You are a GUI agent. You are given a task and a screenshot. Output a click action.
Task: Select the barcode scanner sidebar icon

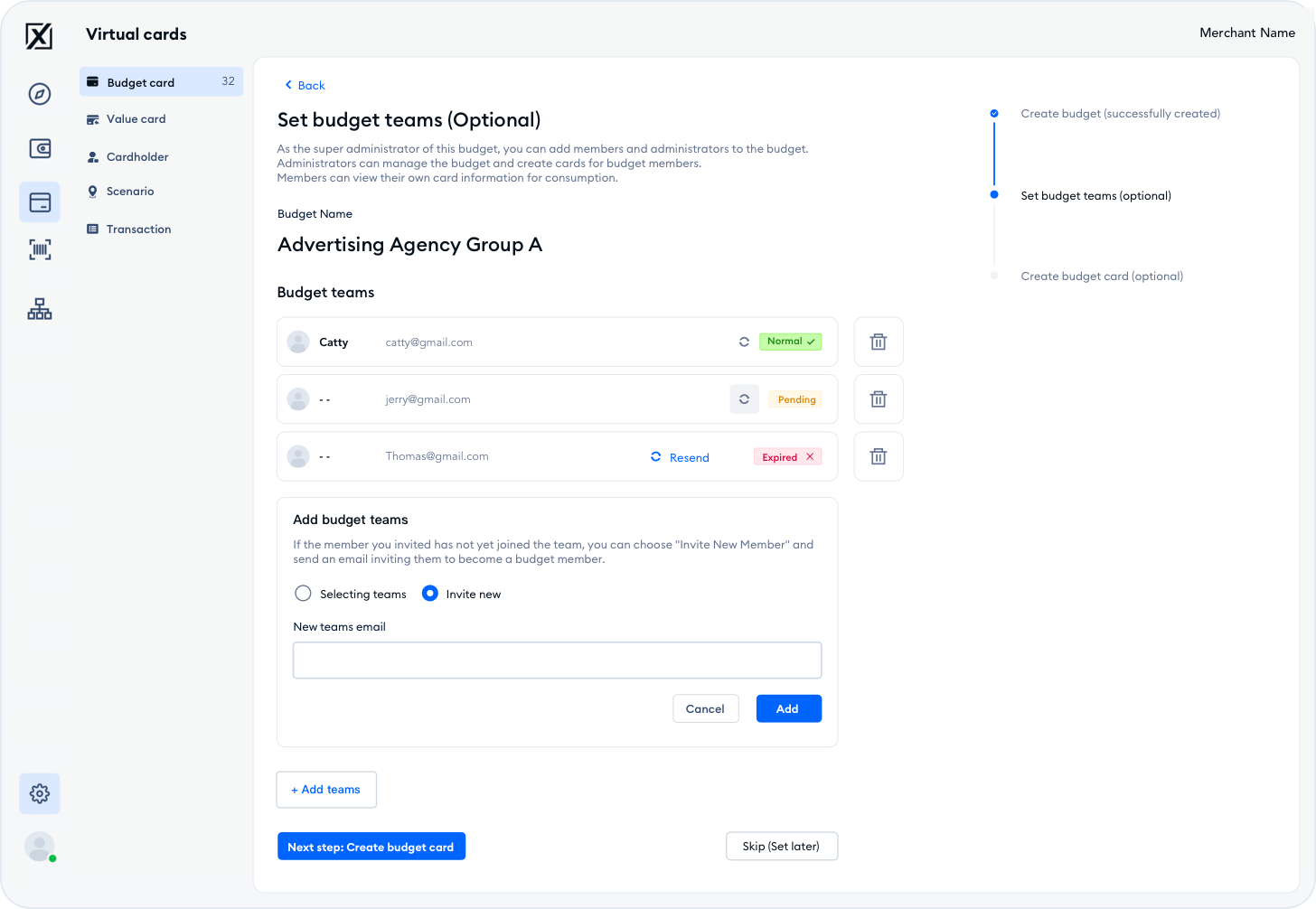40,250
